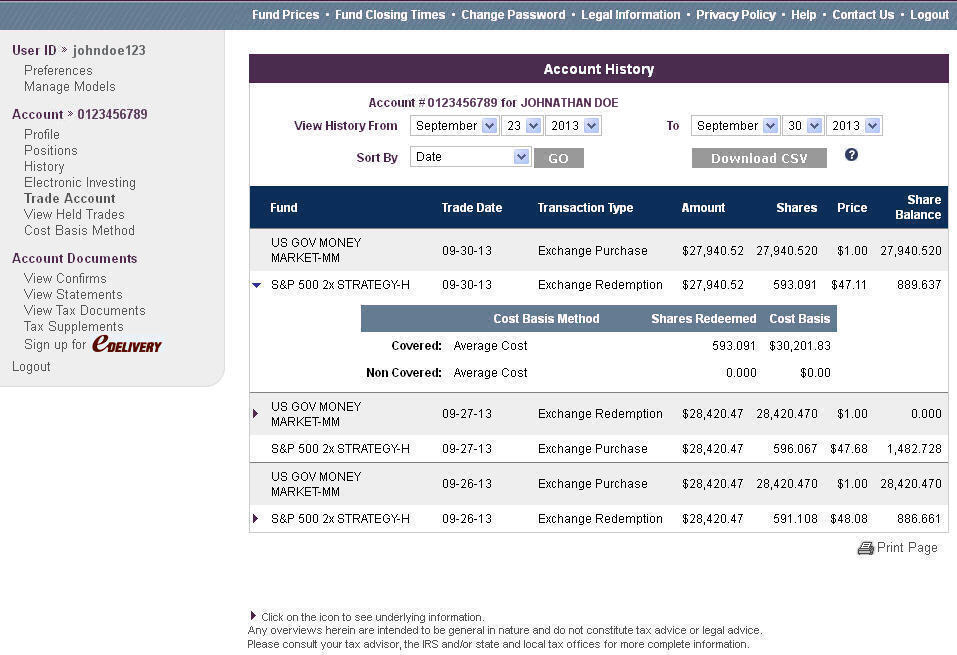The height and width of the screenshot is (655, 957).
Task: Click the Trade Date column header
Action: click(x=472, y=208)
